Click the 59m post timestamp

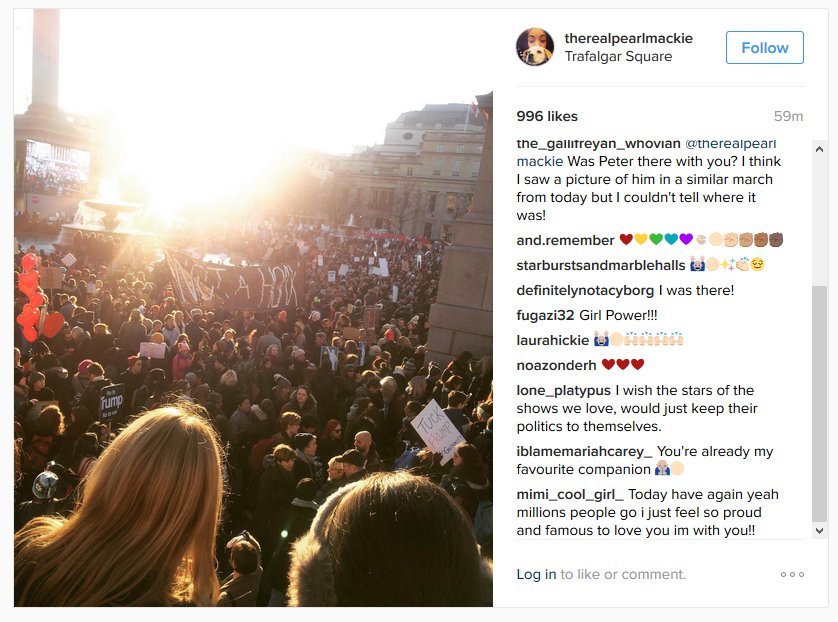[789, 116]
